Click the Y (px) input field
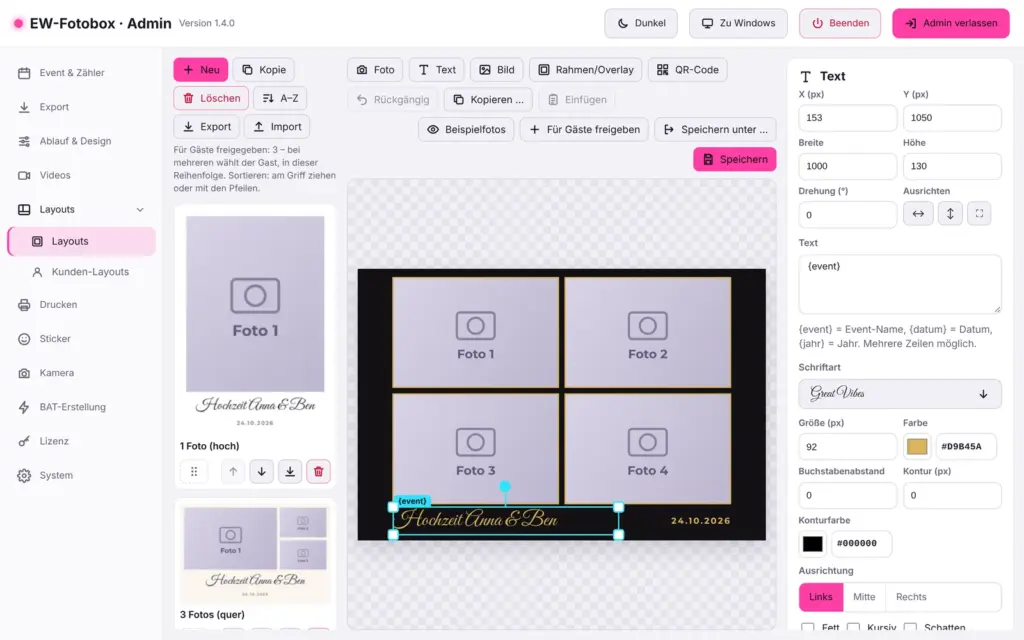1024x640 pixels. coord(952,118)
